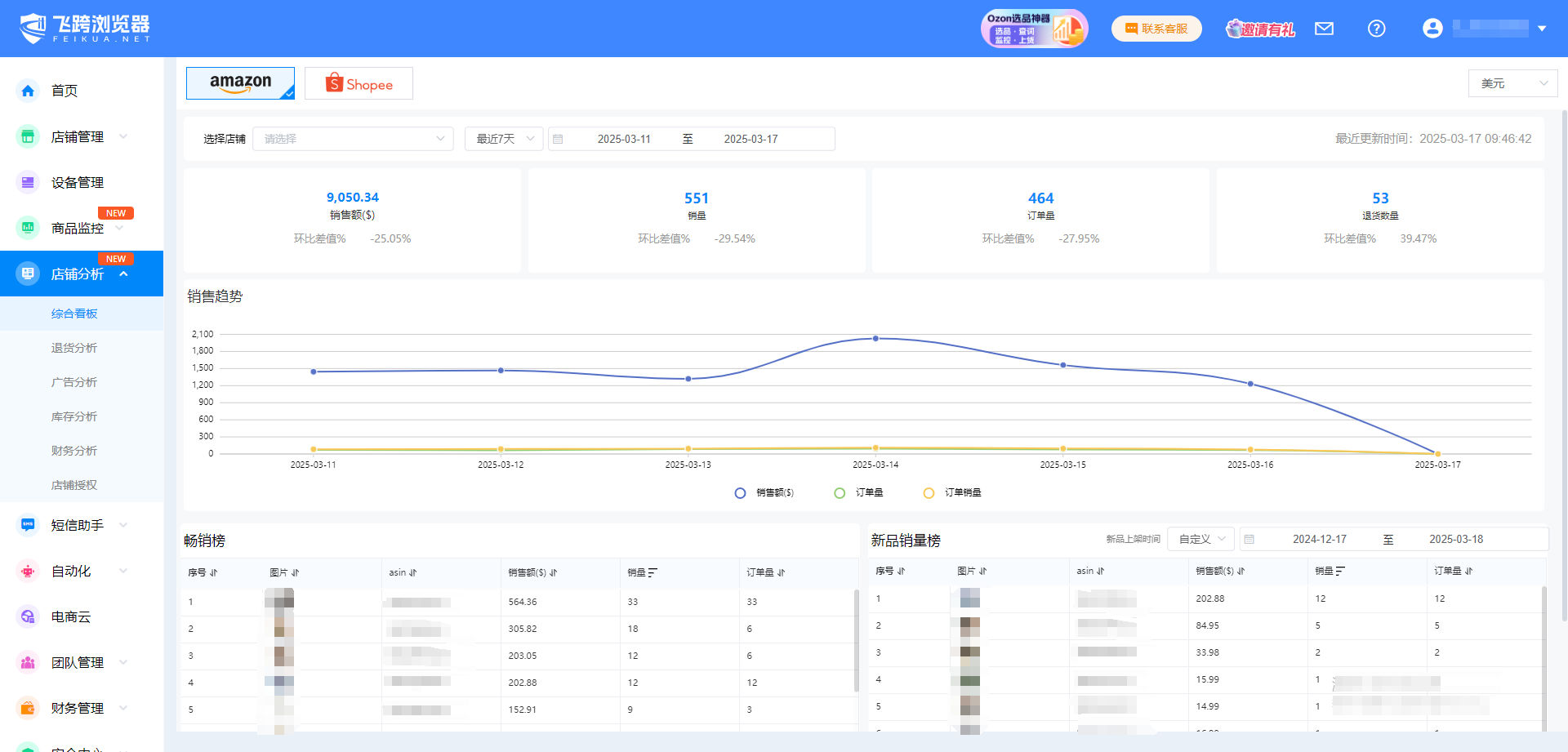The width and height of the screenshot is (1568, 752).
Task: Open the Ozon product selection banner
Action: click(x=1034, y=29)
